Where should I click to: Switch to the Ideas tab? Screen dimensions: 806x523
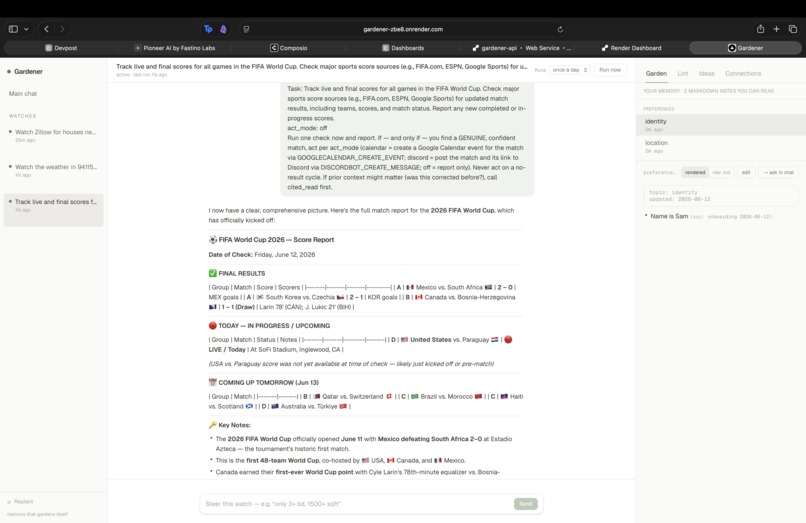(706, 74)
